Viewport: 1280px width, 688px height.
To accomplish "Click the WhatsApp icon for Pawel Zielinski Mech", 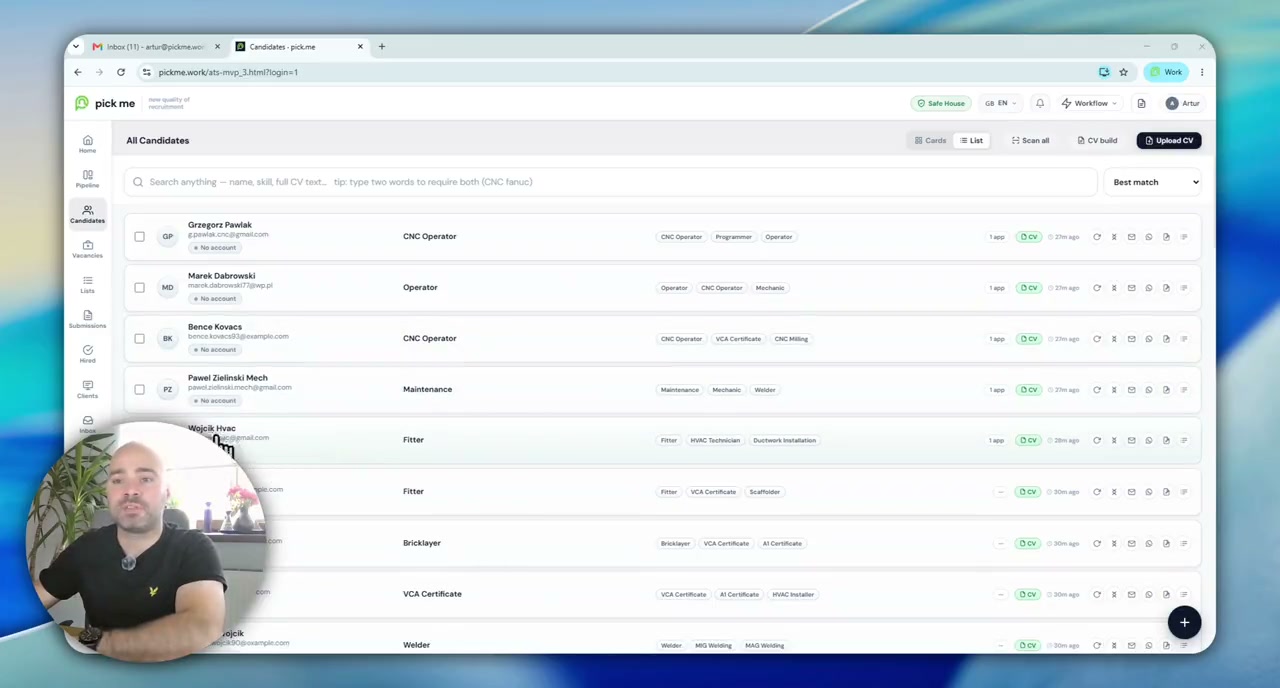I will point(1149,390).
